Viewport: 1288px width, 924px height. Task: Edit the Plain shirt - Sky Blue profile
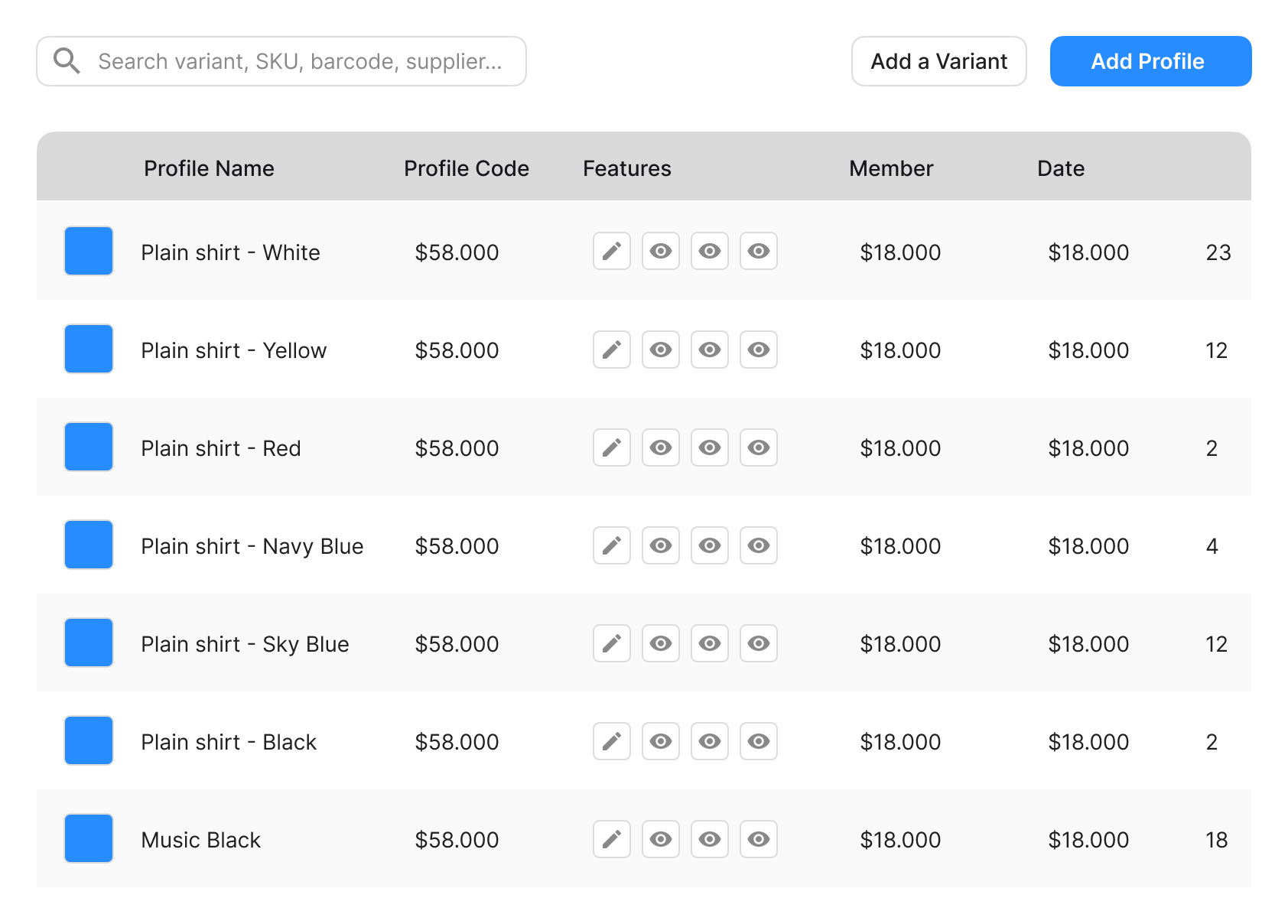click(x=611, y=643)
